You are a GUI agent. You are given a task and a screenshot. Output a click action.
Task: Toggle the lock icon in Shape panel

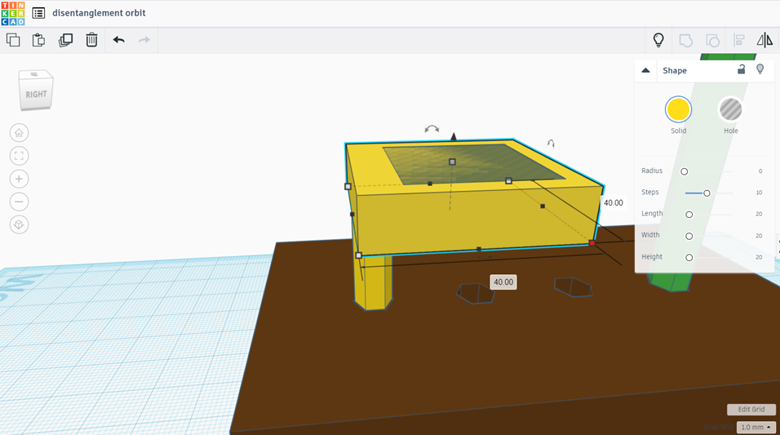coord(741,69)
